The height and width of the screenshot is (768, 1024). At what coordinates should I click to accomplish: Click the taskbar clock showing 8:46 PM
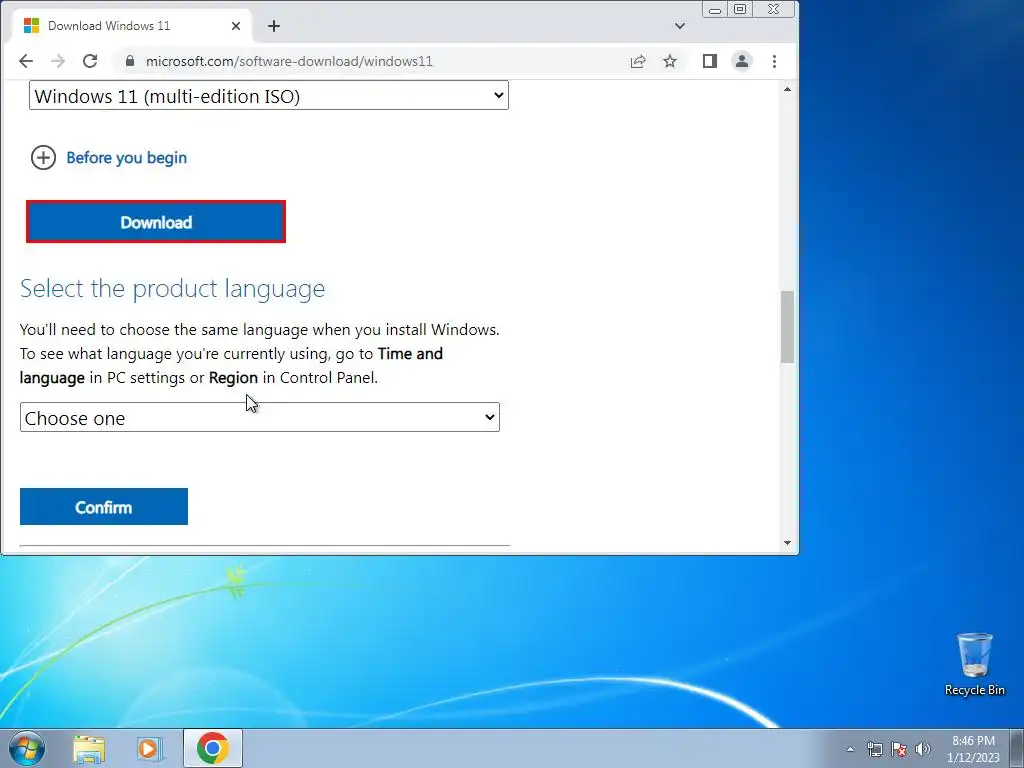[973, 749]
